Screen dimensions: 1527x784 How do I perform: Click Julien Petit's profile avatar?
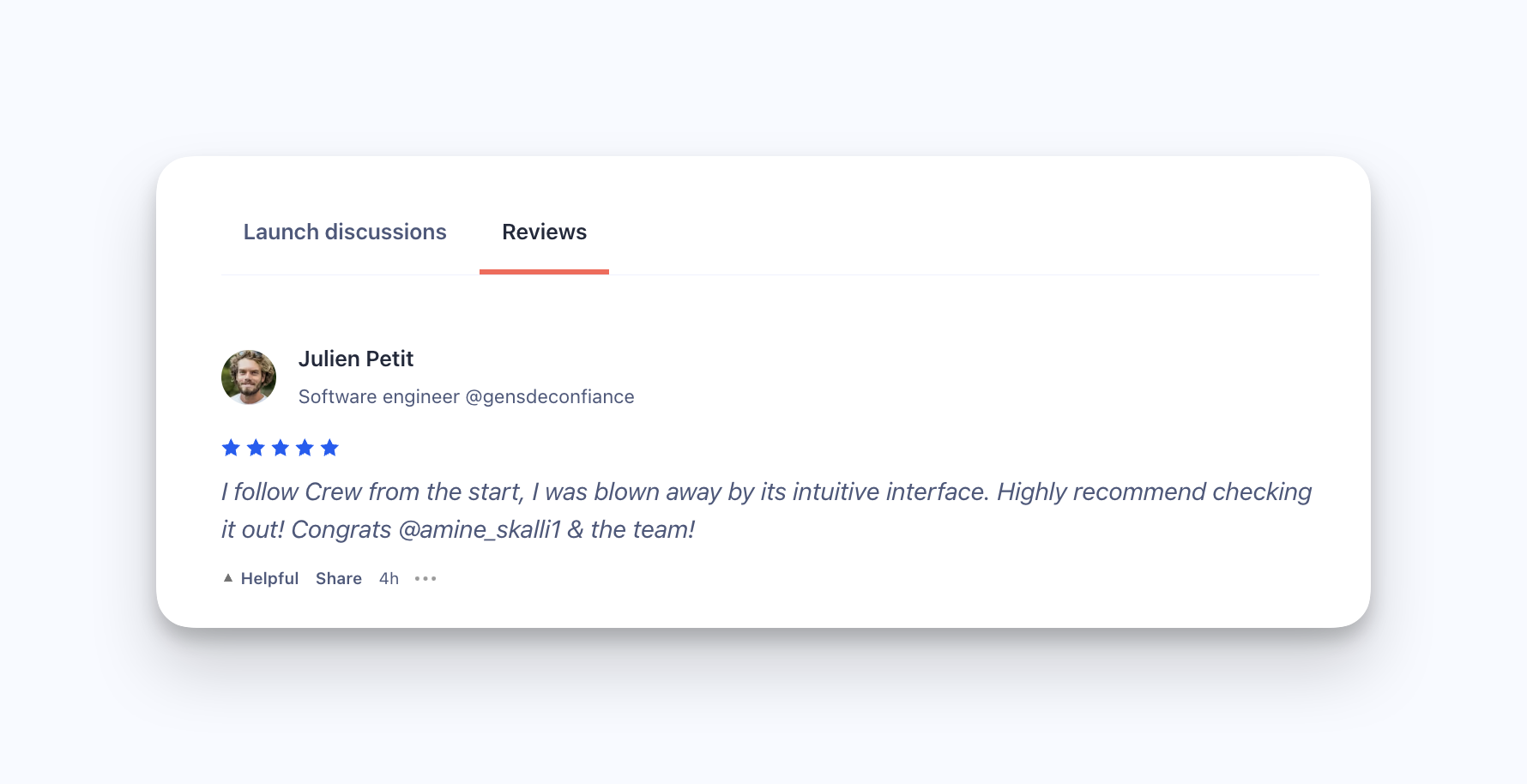click(x=248, y=377)
